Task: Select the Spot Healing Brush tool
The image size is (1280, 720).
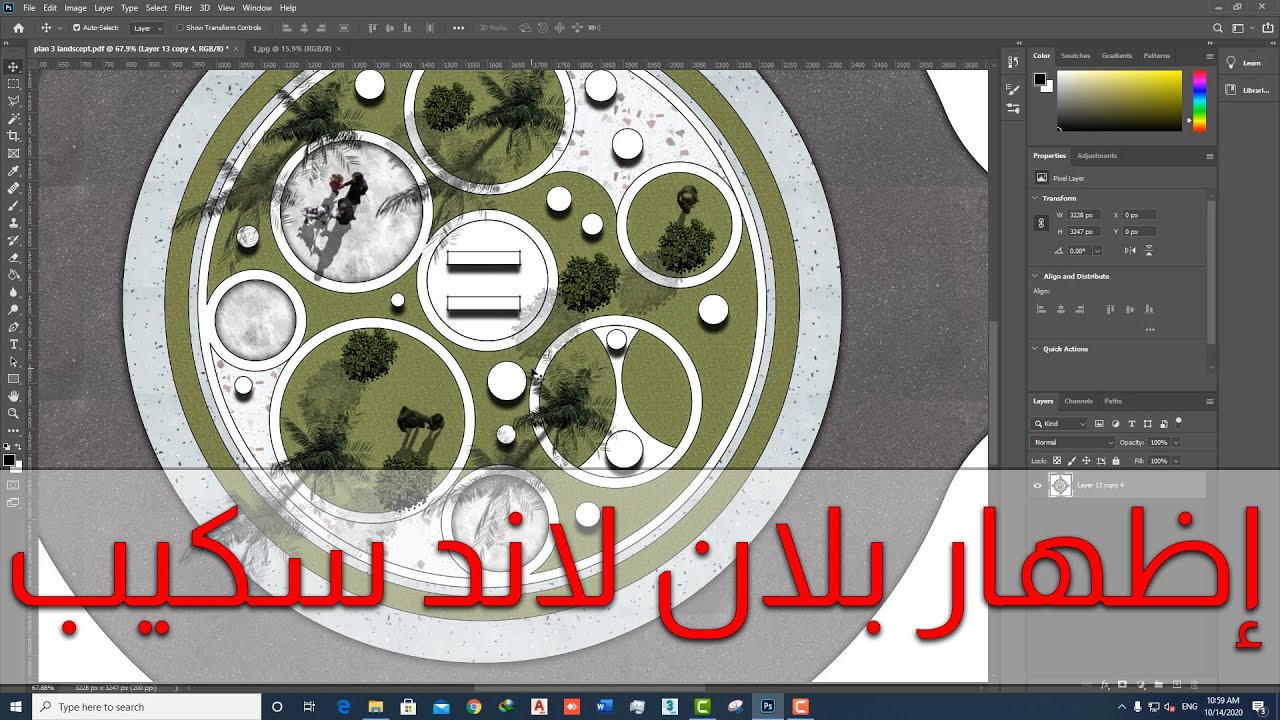Action: pyautogui.click(x=13, y=188)
